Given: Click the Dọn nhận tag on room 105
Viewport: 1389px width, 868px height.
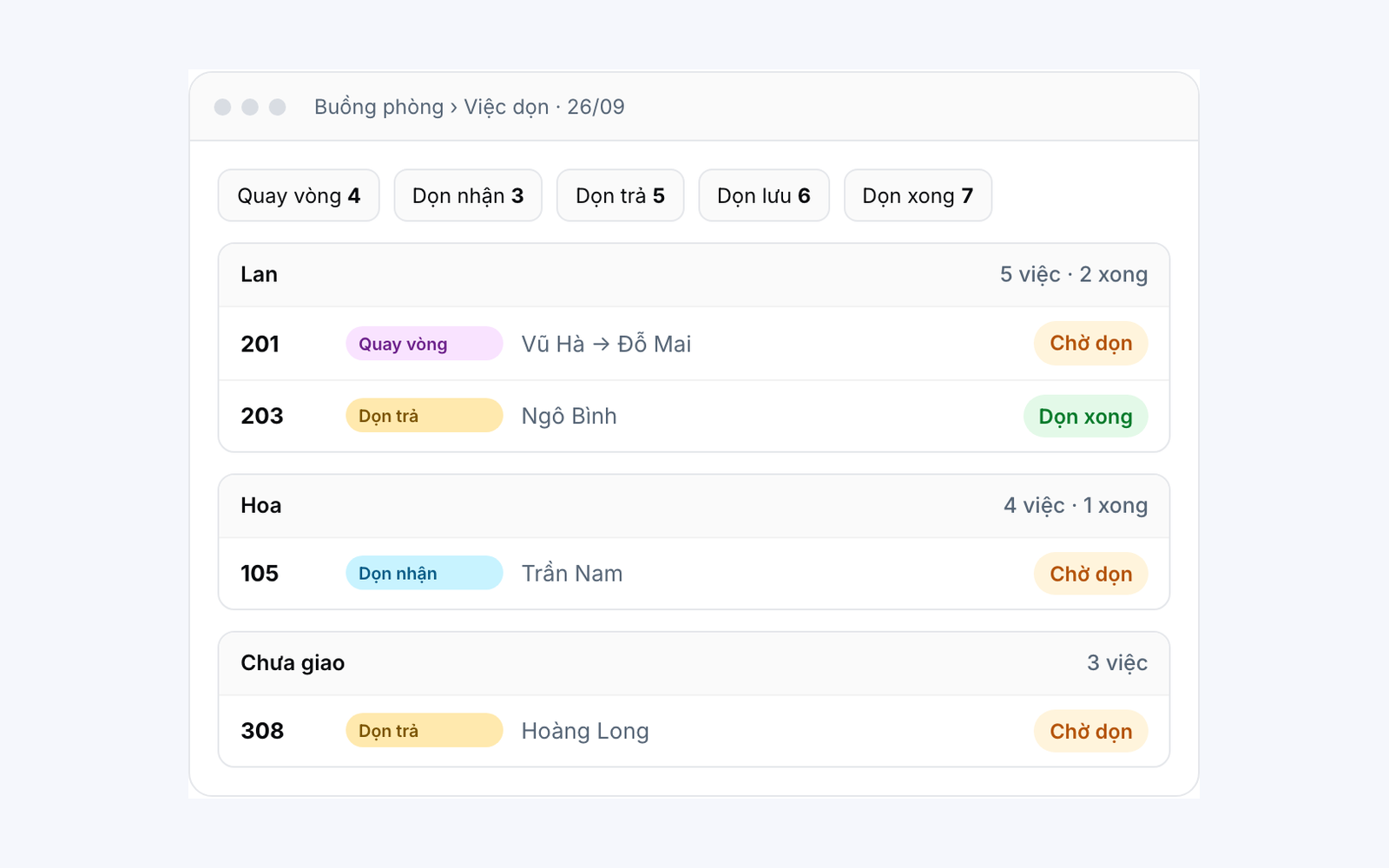Looking at the screenshot, I should [425, 573].
